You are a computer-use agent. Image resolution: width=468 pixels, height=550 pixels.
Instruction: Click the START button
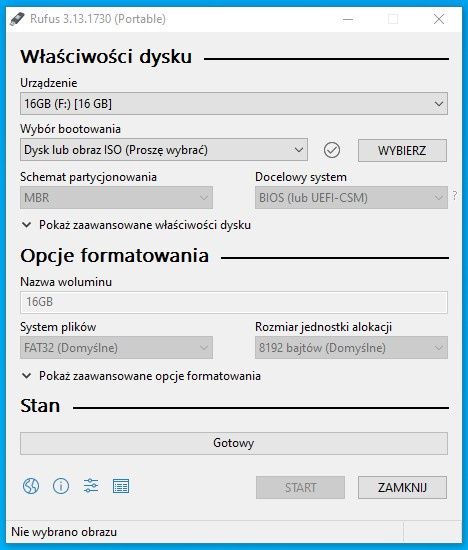(300, 487)
